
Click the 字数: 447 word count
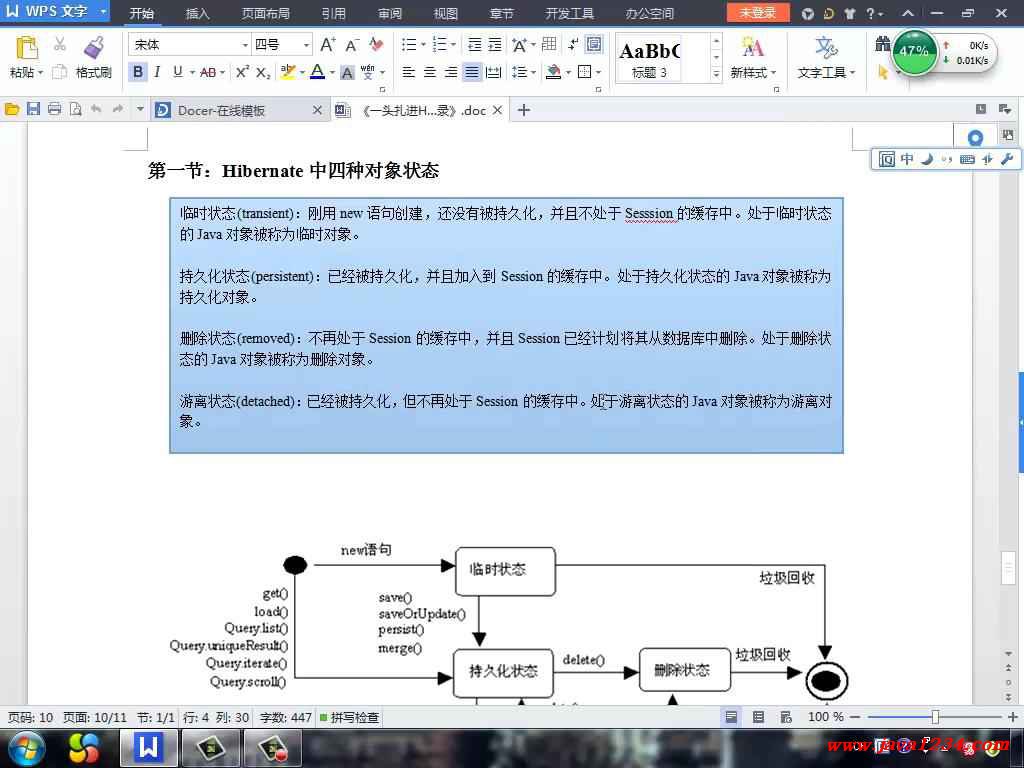(x=285, y=718)
